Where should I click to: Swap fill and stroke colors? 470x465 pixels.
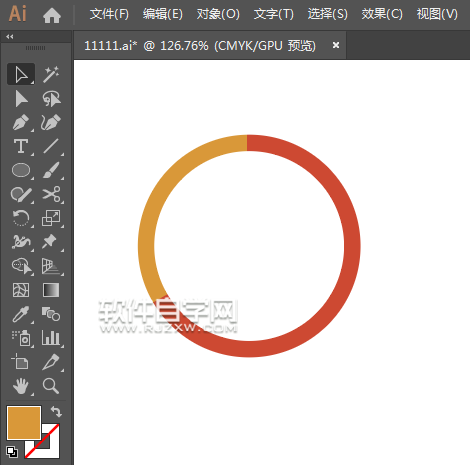[x=56, y=412]
